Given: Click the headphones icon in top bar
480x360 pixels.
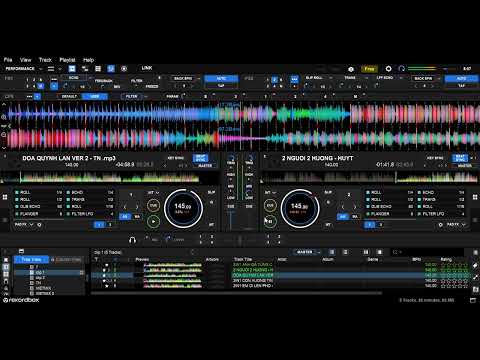Looking at the screenshot, I should 402,69.
